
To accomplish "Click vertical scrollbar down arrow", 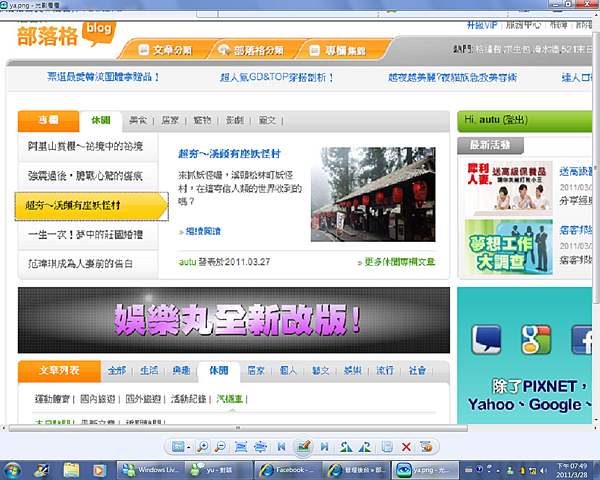I will (x=596, y=420).
